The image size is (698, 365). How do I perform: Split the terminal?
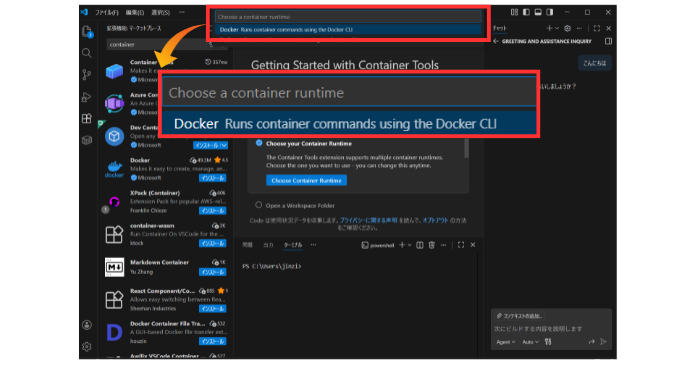click(x=419, y=245)
